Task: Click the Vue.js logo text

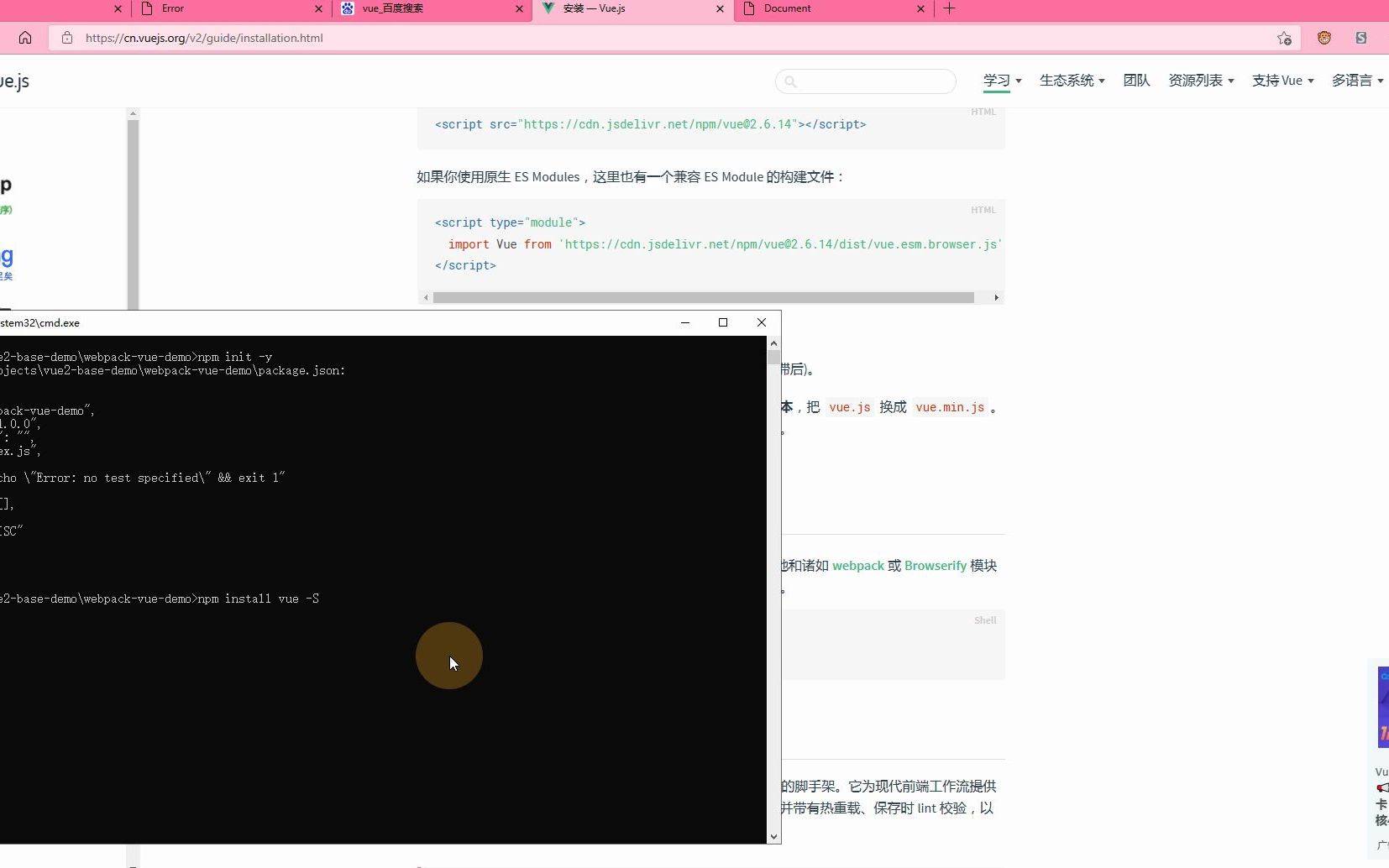Action: pyautogui.click(x=14, y=81)
